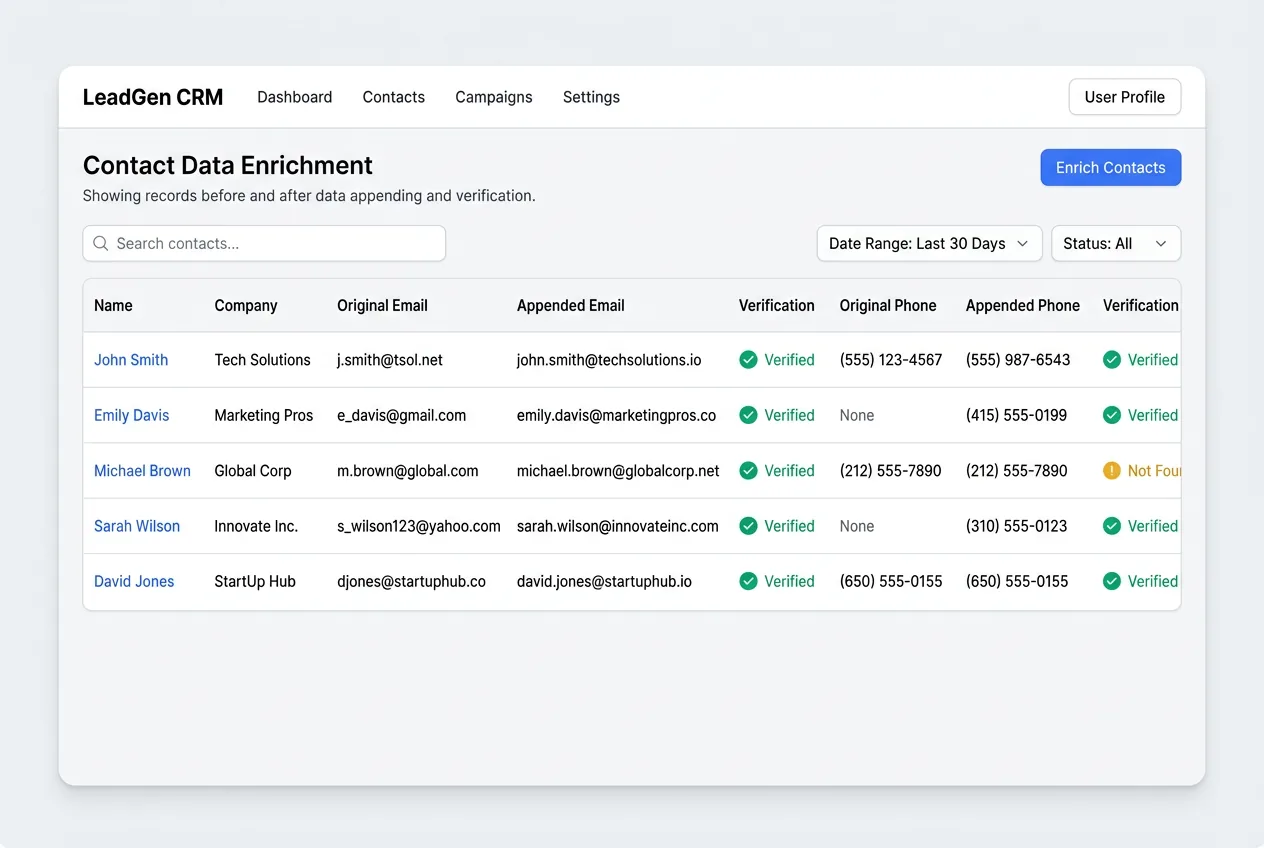The width and height of the screenshot is (1264, 848).
Task: Navigate to the Dashboard tab
Action: click(294, 97)
